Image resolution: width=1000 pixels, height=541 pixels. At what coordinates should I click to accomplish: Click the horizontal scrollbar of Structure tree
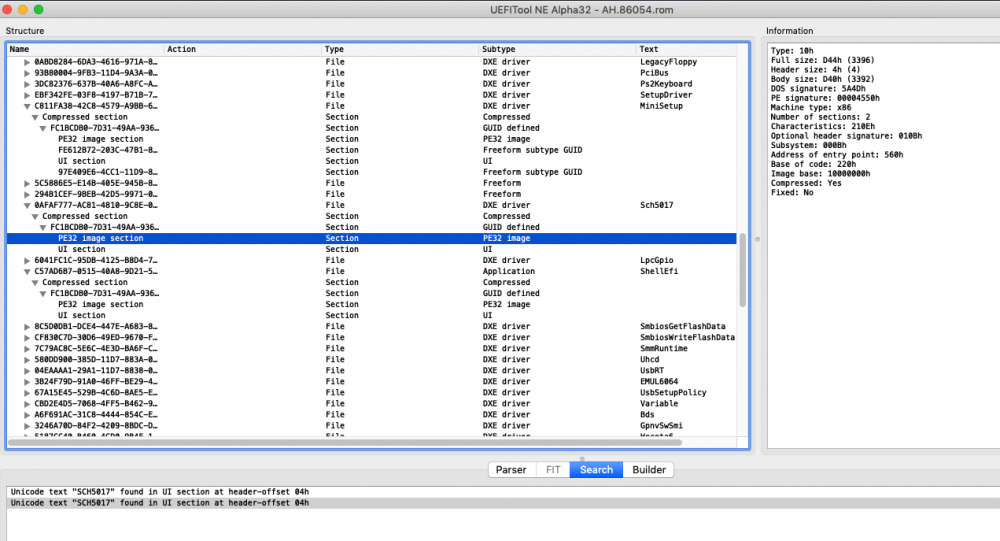click(x=345, y=442)
